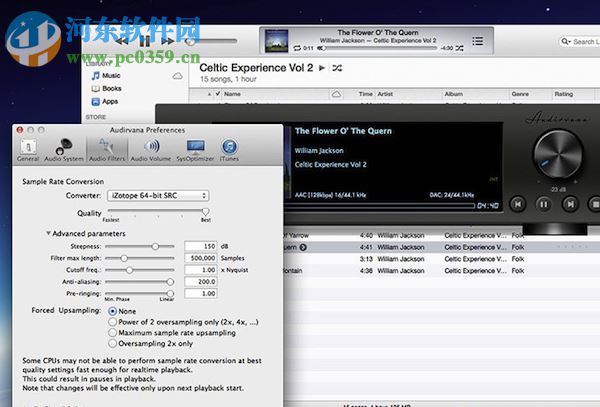The width and height of the screenshot is (600, 407).
Task: Toggle shuffle icon in iTunes now-playing display
Action: pyautogui.click(x=459, y=48)
